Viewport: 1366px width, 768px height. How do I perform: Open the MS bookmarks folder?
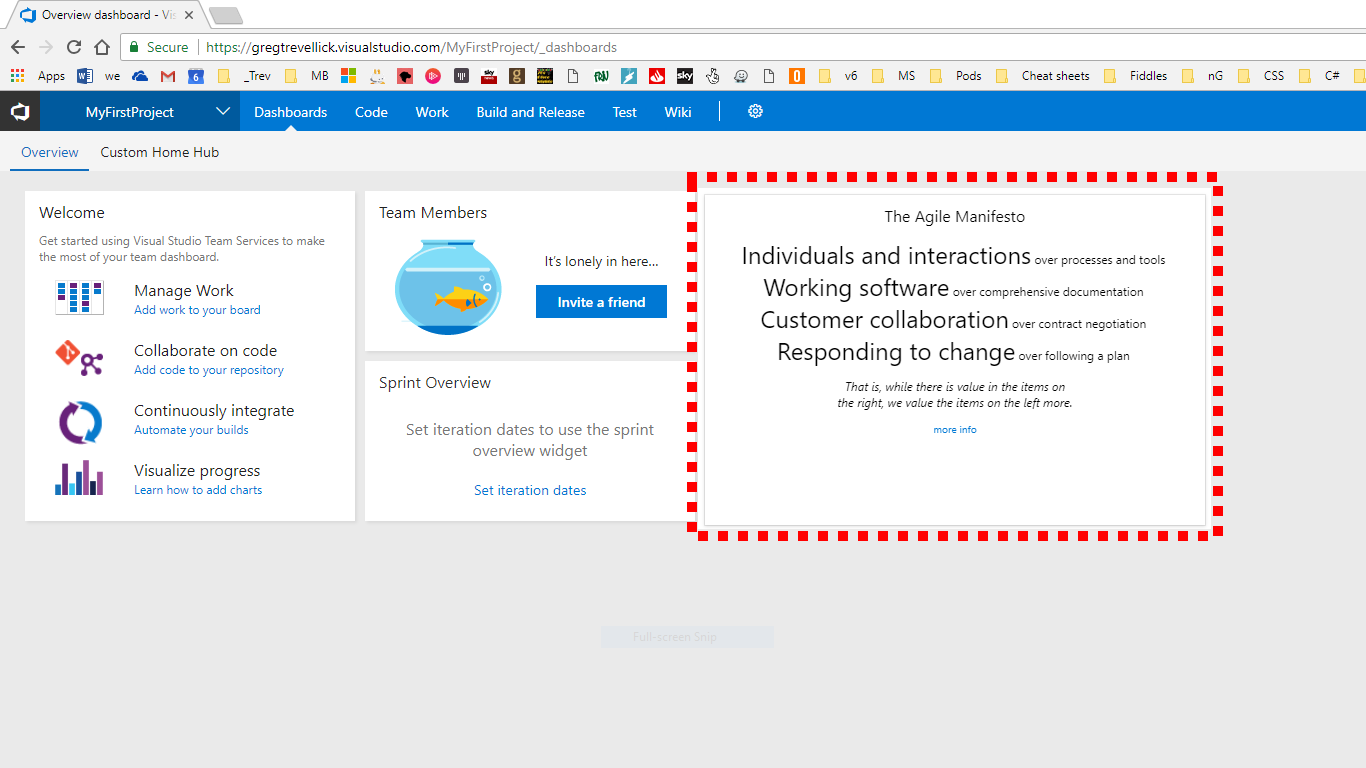(x=893, y=75)
